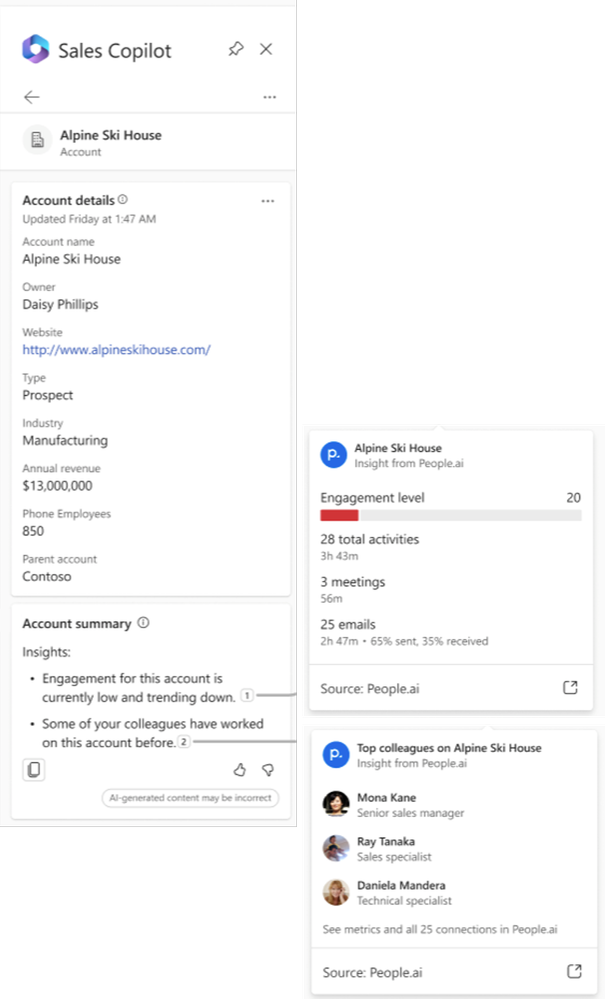The image size is (605, 999).
Task: Click the Mona Kane name
Action: pyautogui.click(x=387, y=797)
